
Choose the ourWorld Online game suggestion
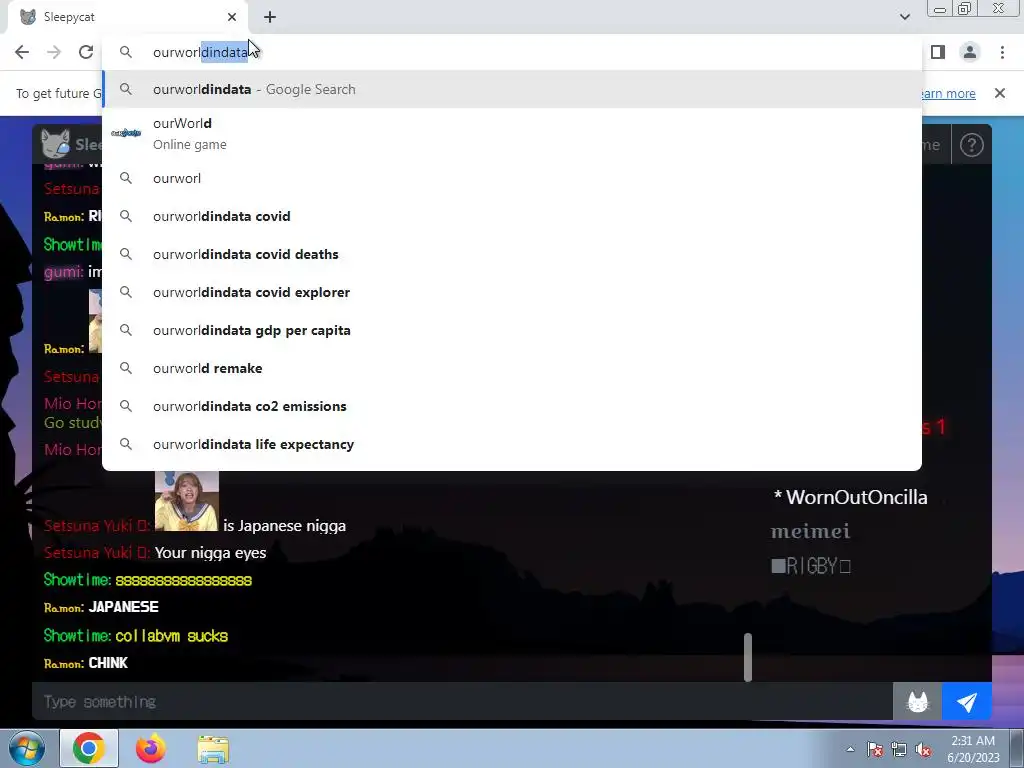(512, 134)
